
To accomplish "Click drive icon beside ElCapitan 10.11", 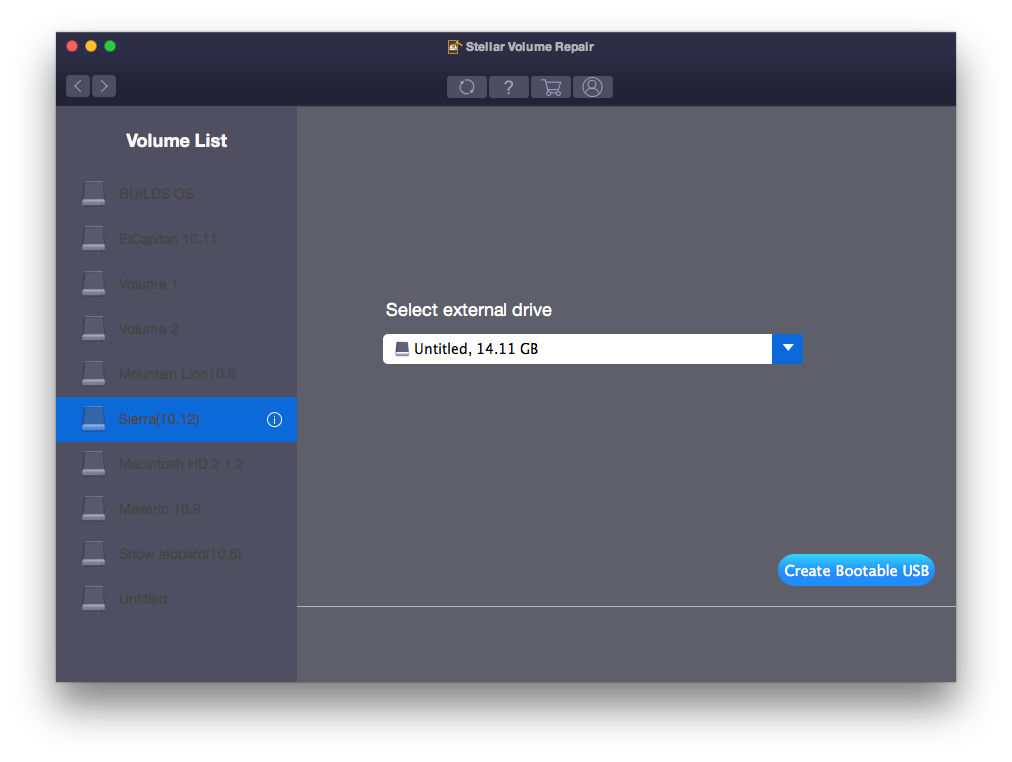I will pos(94,239).
